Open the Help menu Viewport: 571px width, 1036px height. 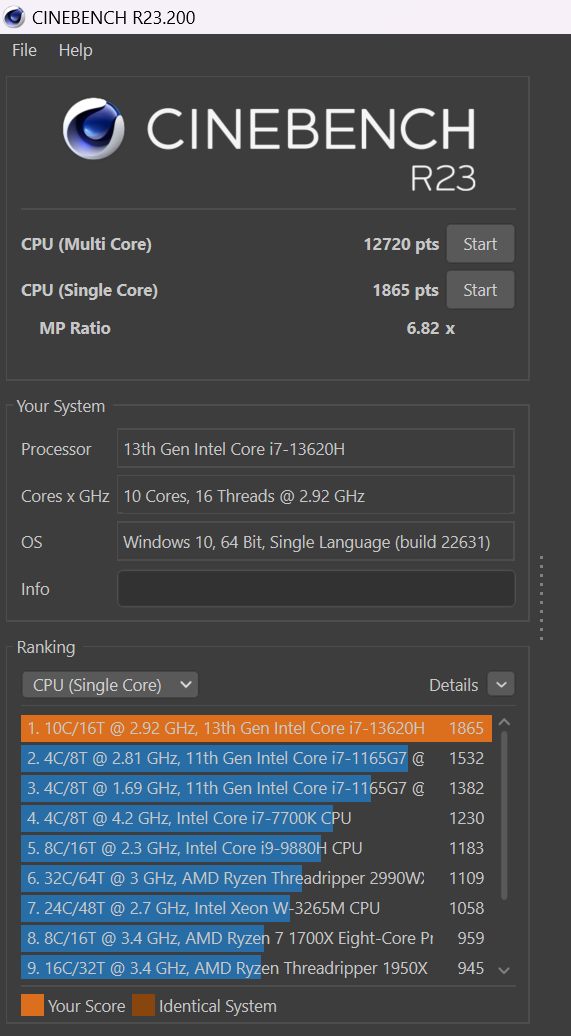tap(75, 50)
